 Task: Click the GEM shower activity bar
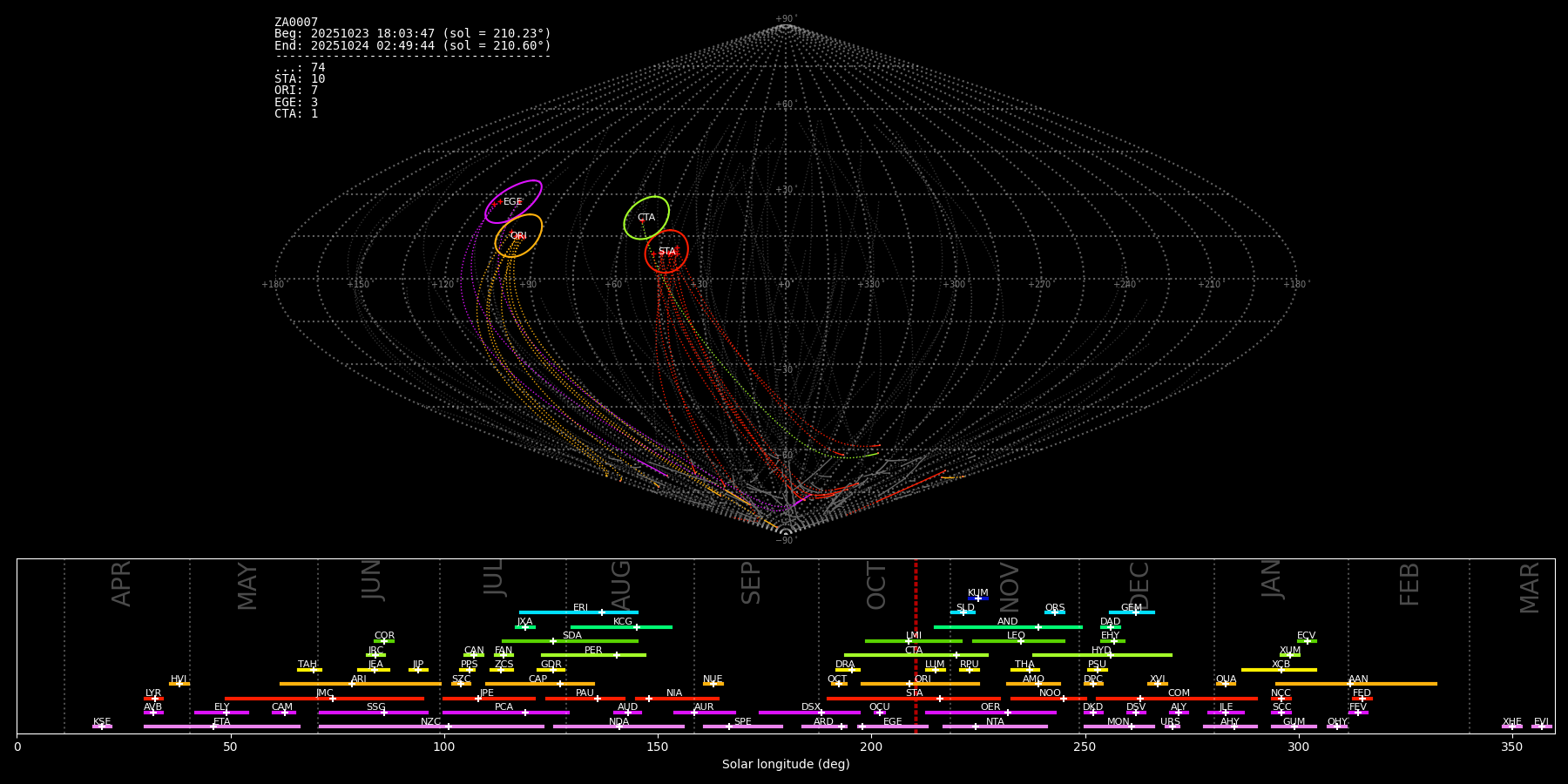pos(1131,612)
